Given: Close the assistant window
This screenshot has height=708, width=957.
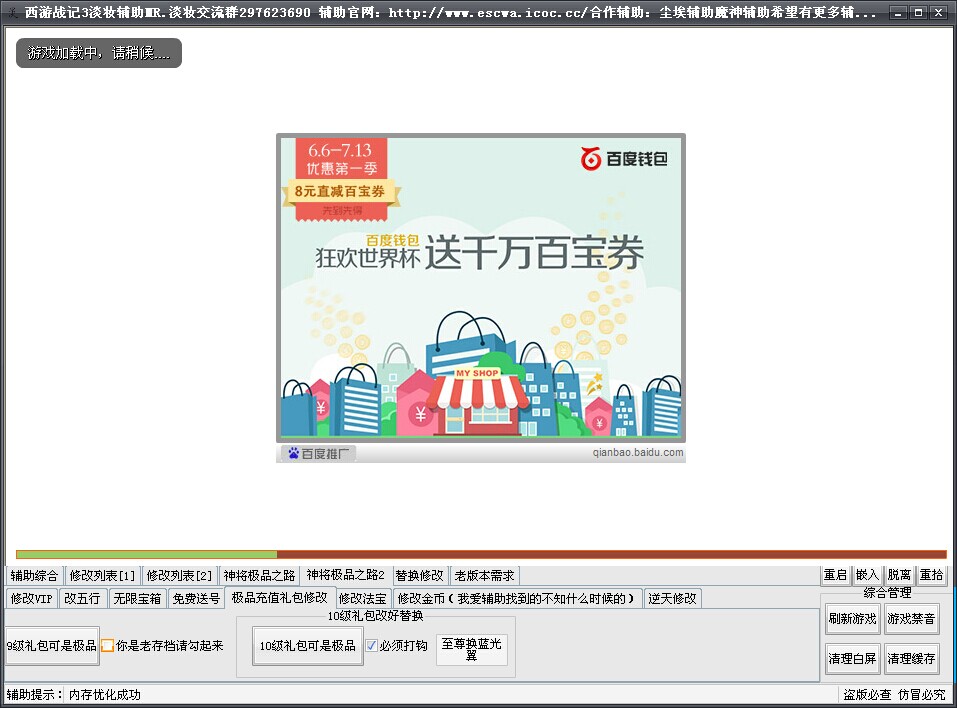Looking at the screenshot, I should tap(939, 12).
